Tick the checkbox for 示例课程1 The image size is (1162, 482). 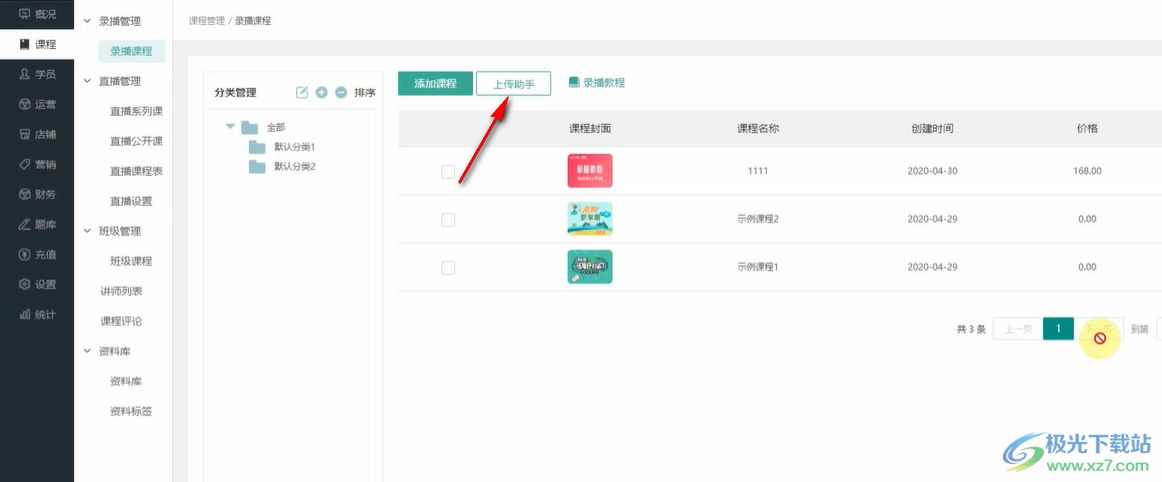pyautogui.click(x=448, y=268)
